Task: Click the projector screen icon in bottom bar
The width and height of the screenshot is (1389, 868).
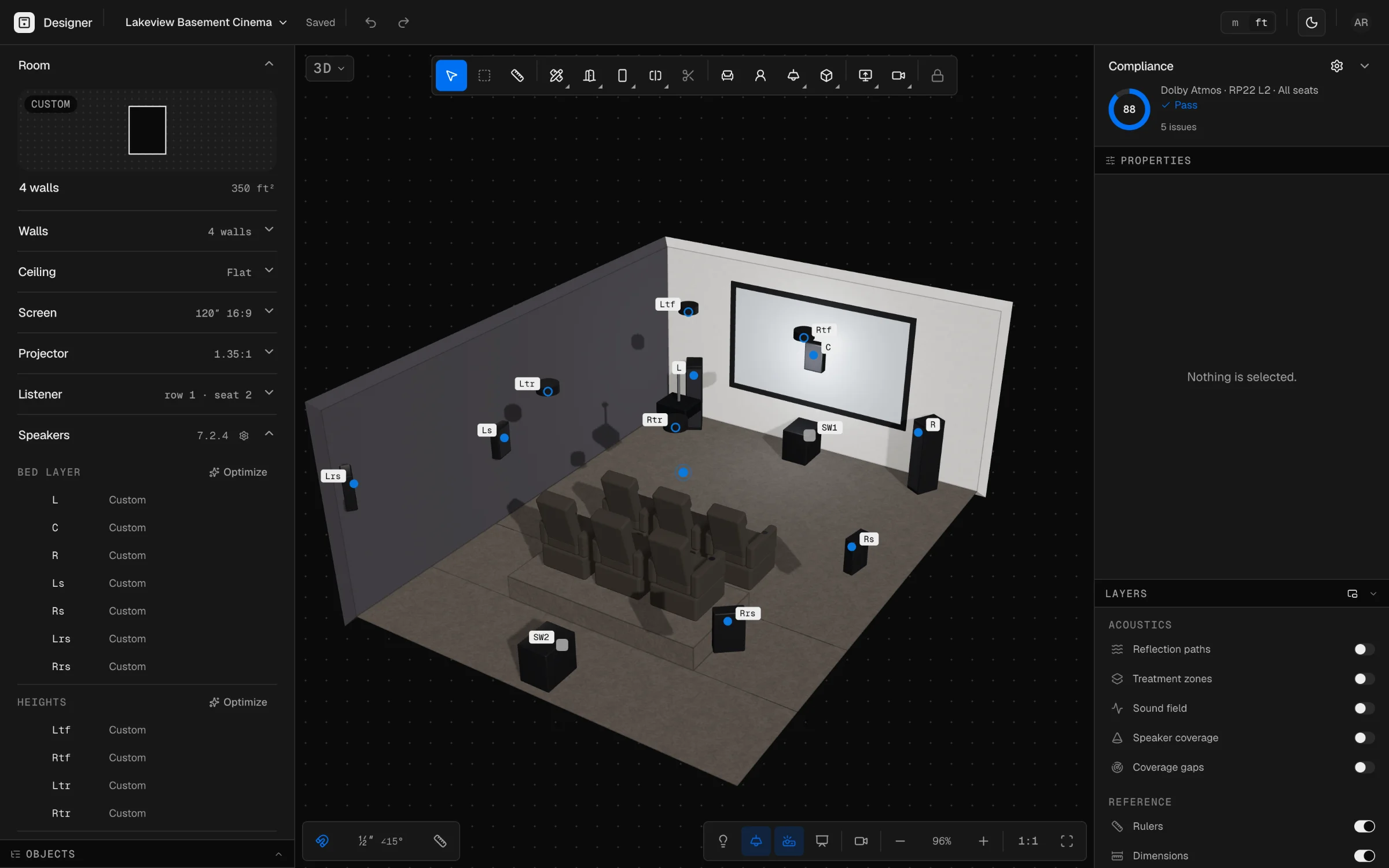Action: click(822, 841)
